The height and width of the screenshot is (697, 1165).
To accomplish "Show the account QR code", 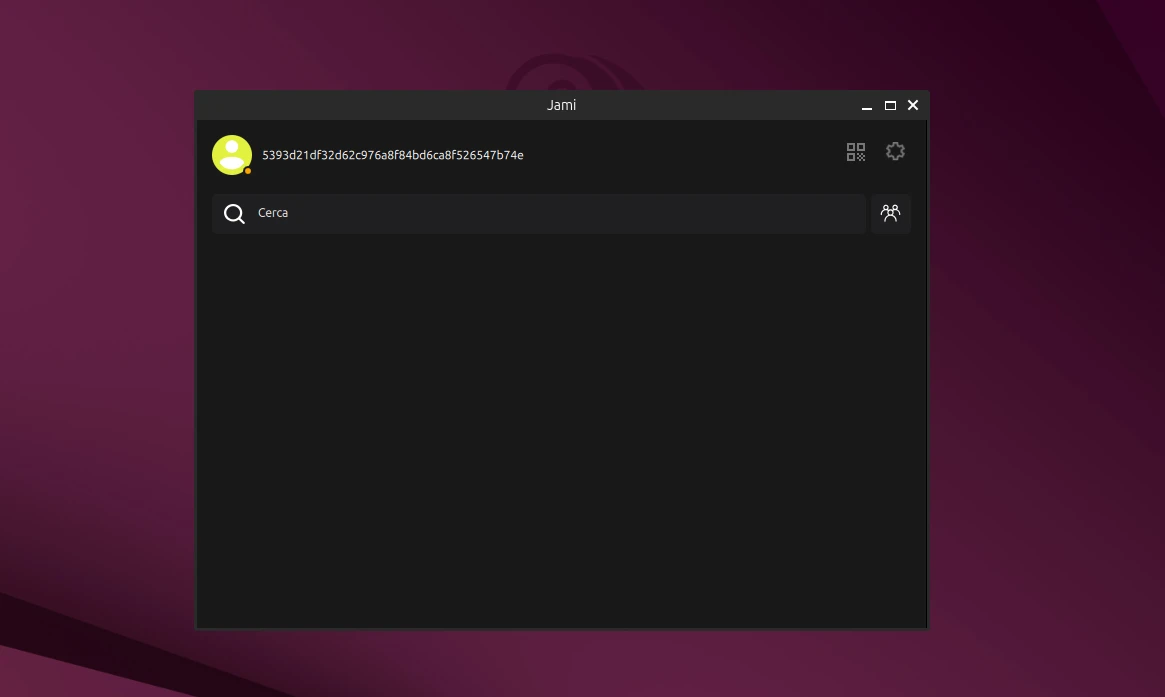I will (x=855, y=152).
